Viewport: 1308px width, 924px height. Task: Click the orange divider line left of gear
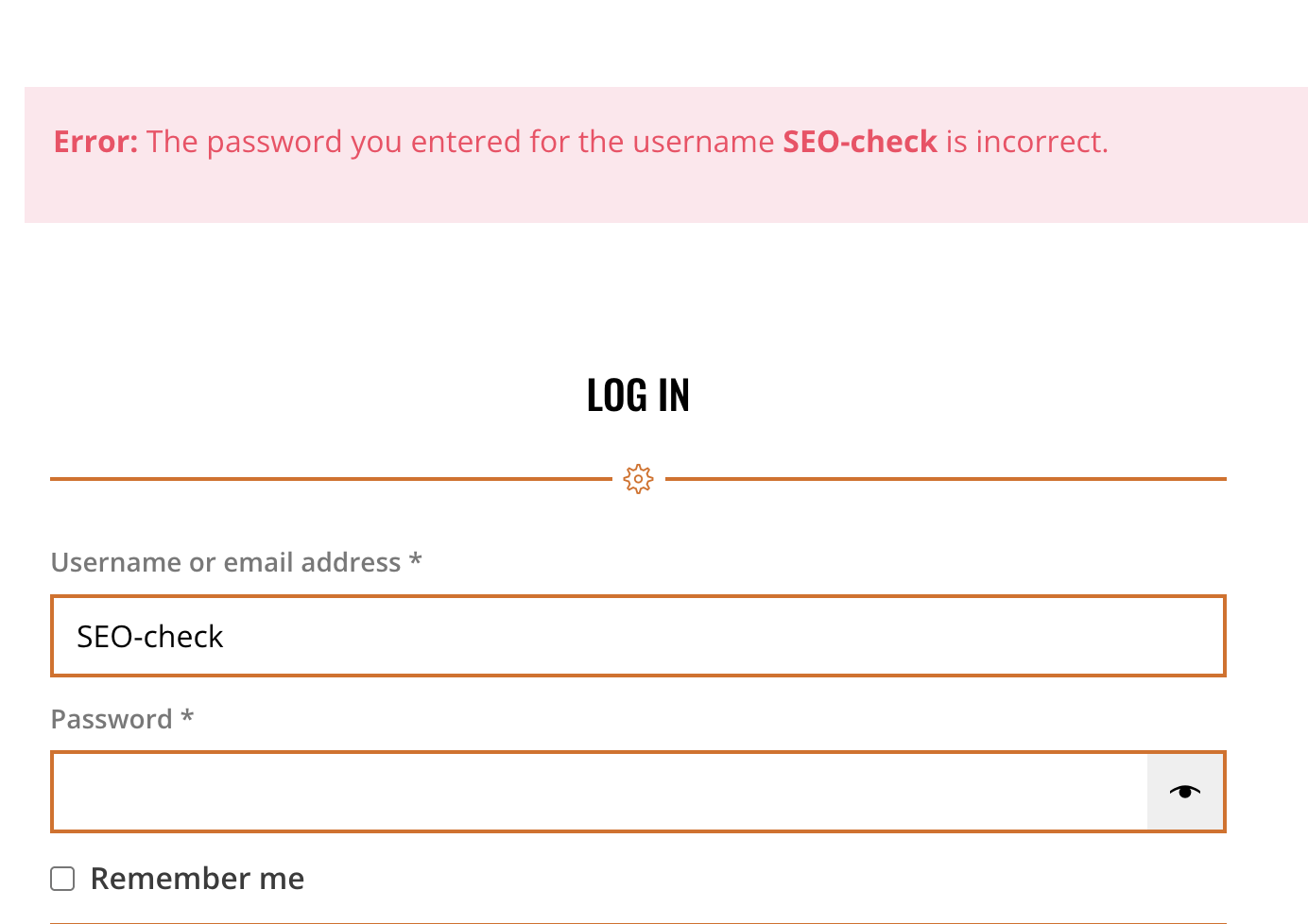coord(331,479)
